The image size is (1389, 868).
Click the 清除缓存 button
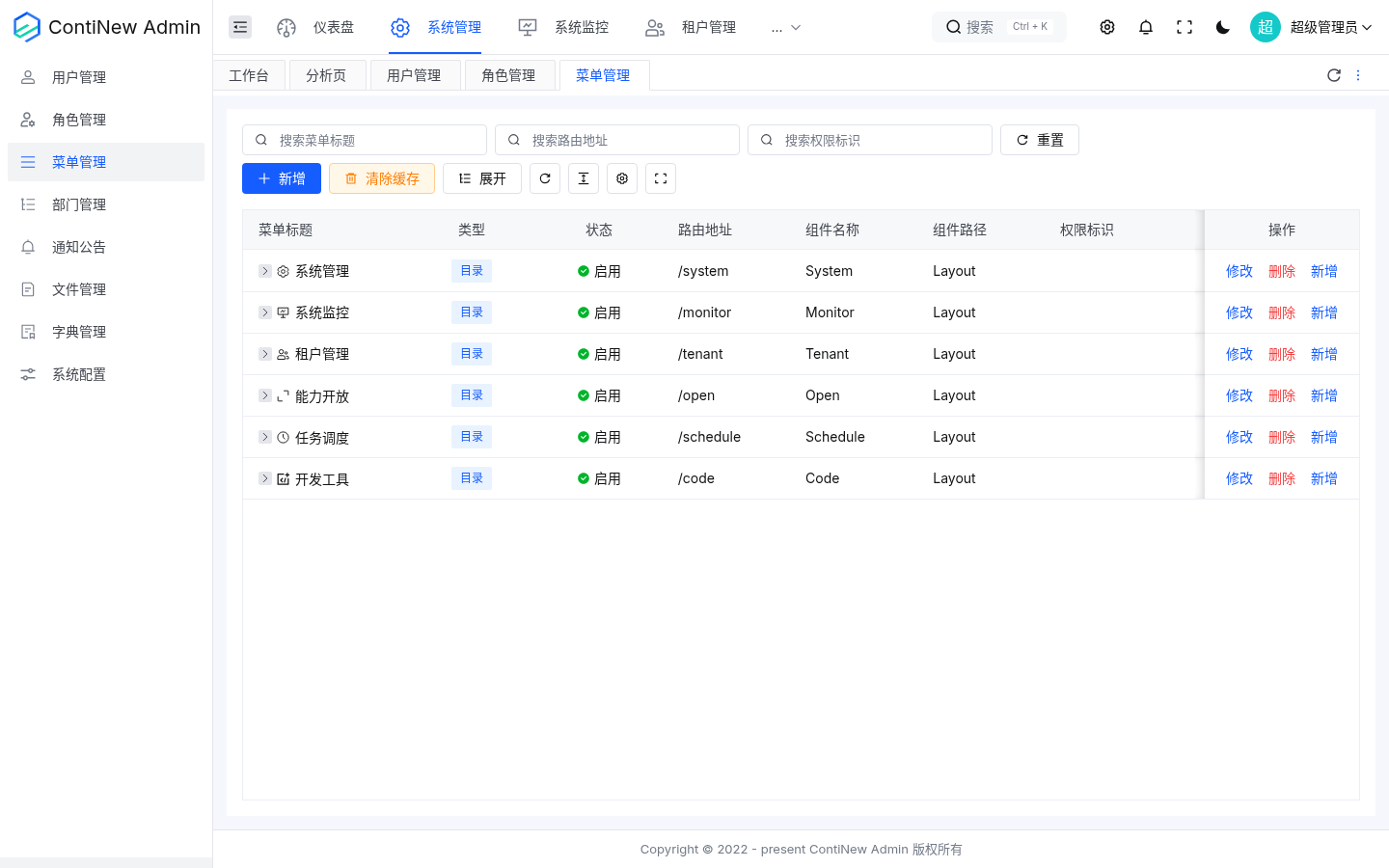pos(382,178)
